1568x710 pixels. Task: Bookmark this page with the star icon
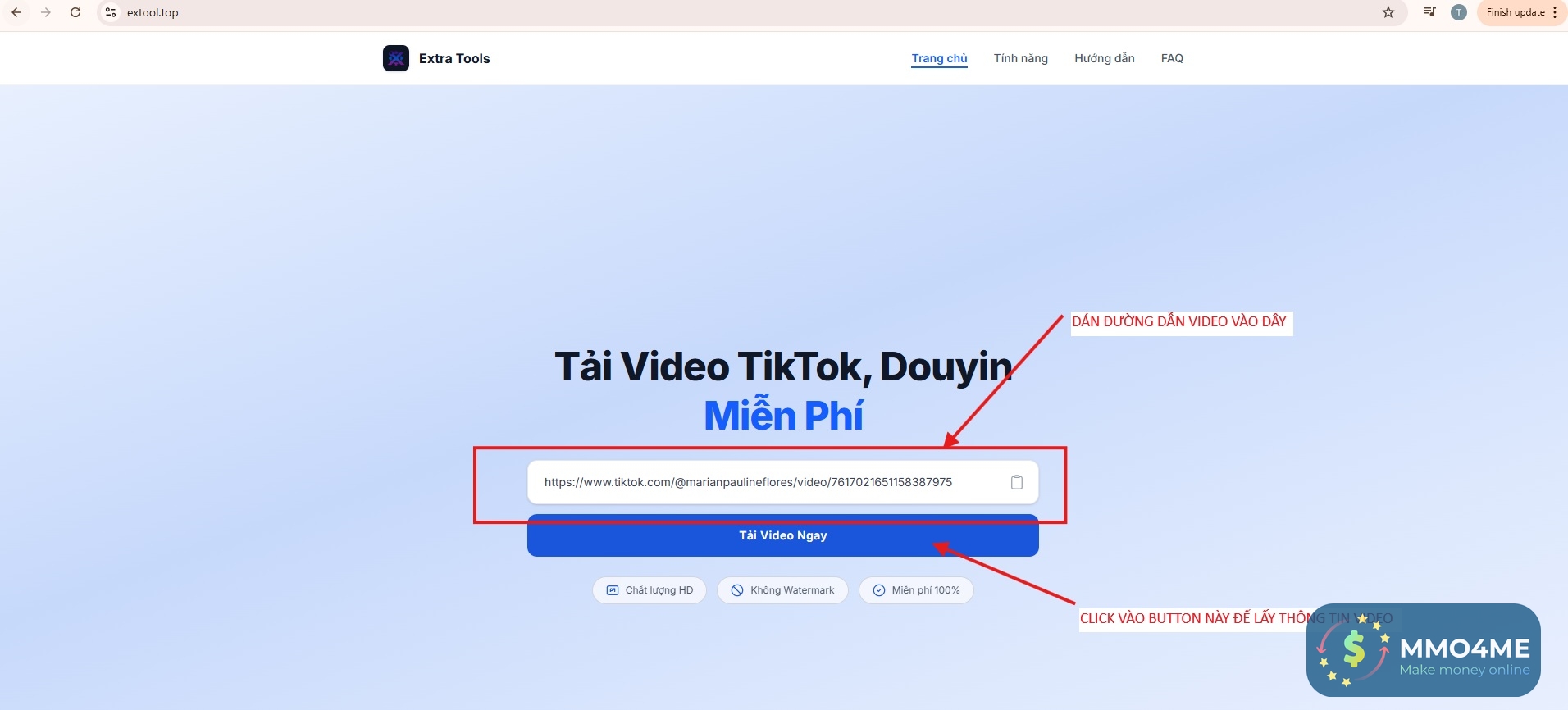1388,12
